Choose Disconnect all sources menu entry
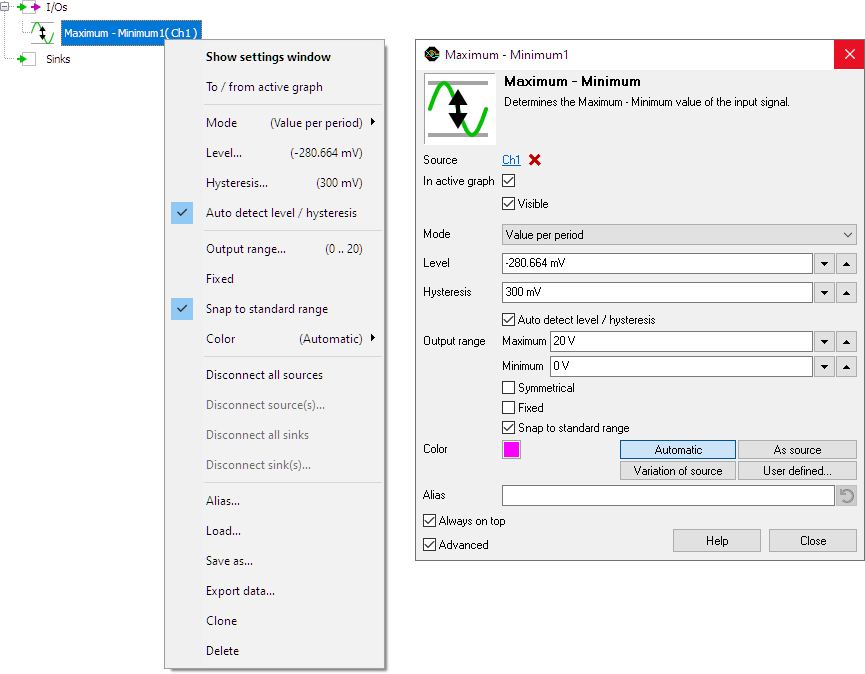Viewport: 865px width, 674px height. click(x=275, y=375)
